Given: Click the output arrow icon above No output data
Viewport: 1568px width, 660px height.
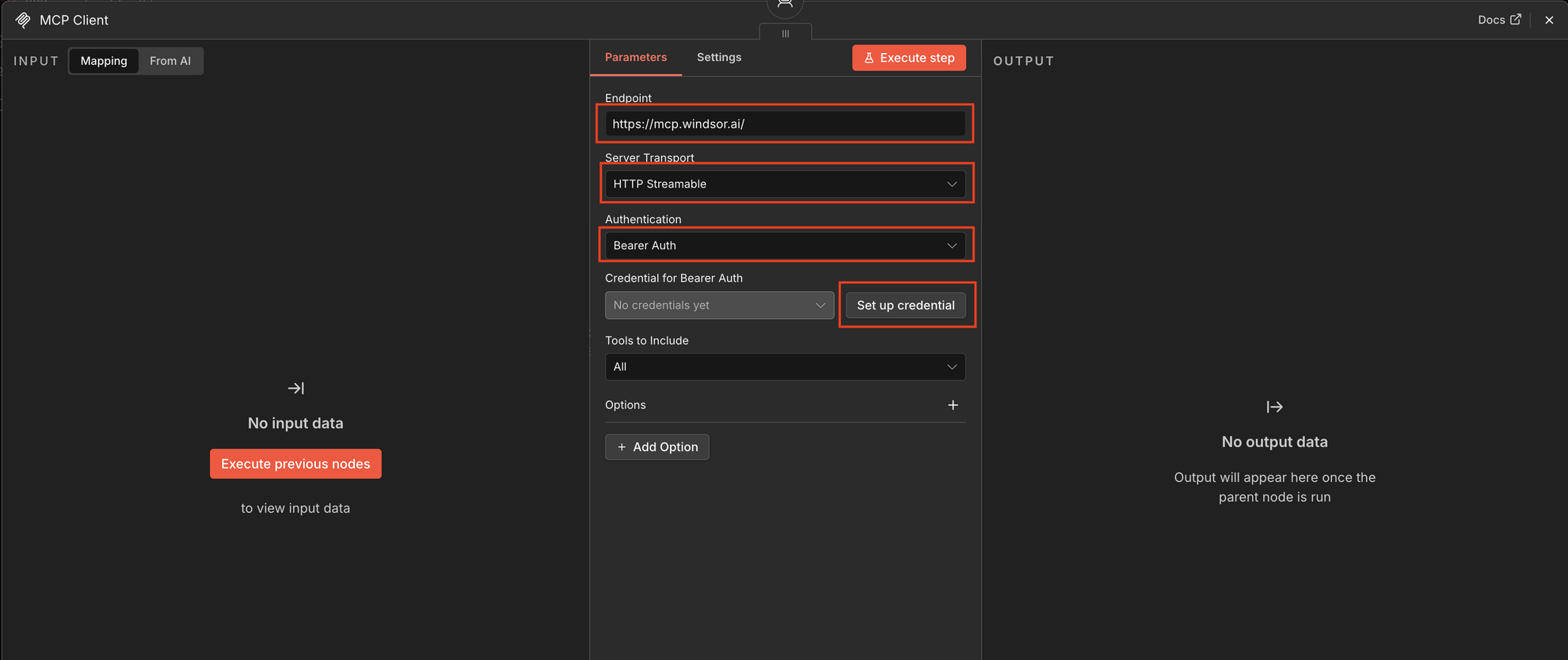Looking at the screenshot, I should pos(1274,407).
